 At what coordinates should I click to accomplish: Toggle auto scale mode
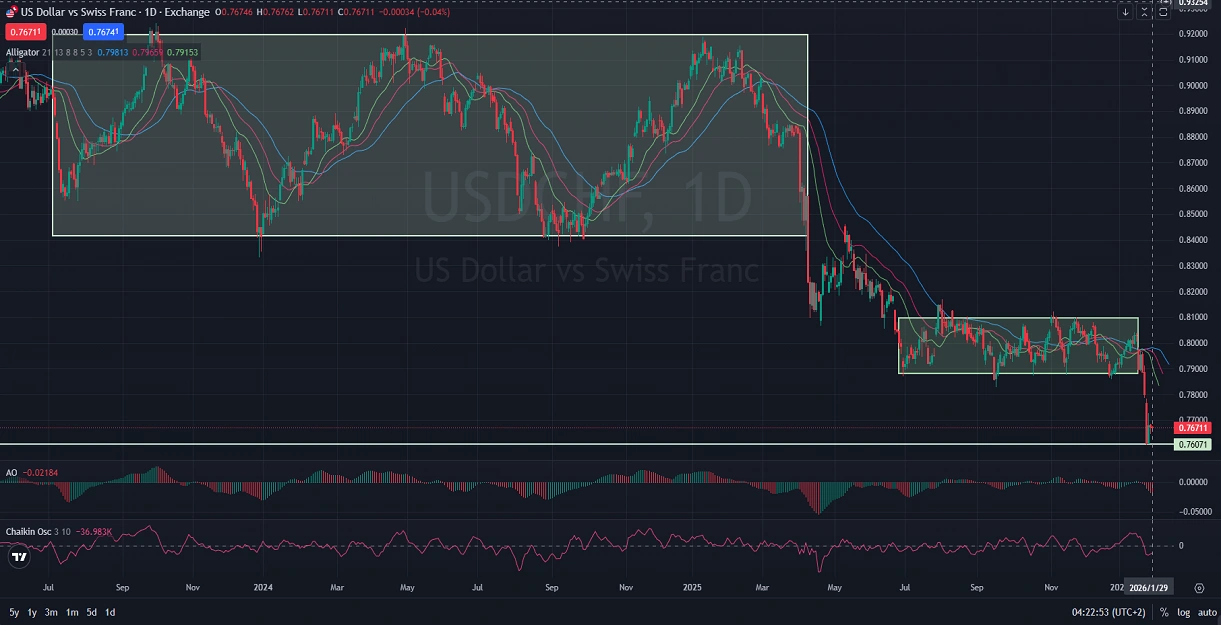pos(1206,612)
